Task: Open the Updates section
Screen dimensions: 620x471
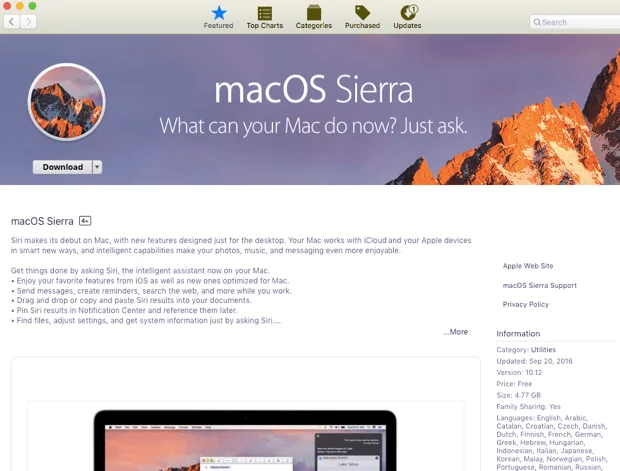Action: (407, 16)
